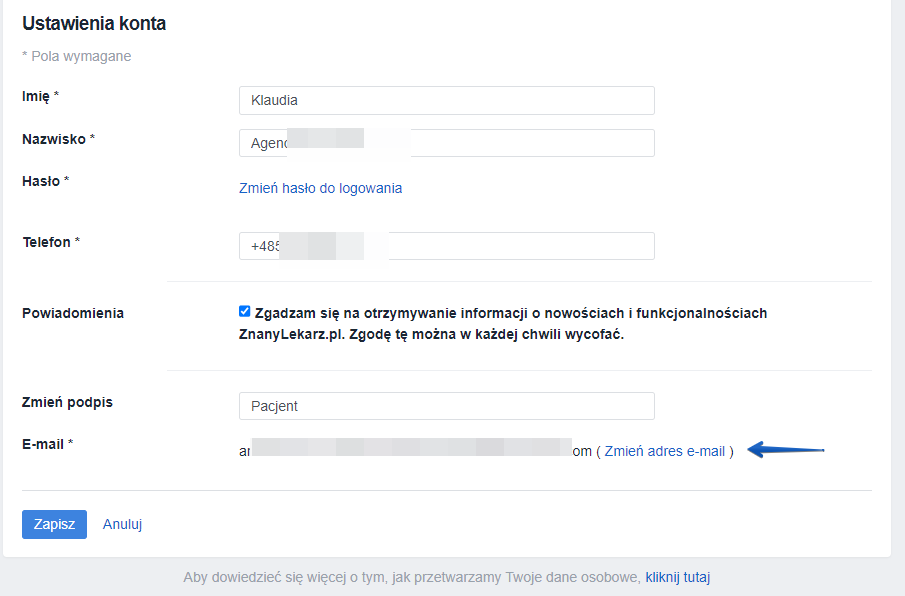Open the "kliknij tutaj" privacy link

click(x=677, y=577)
